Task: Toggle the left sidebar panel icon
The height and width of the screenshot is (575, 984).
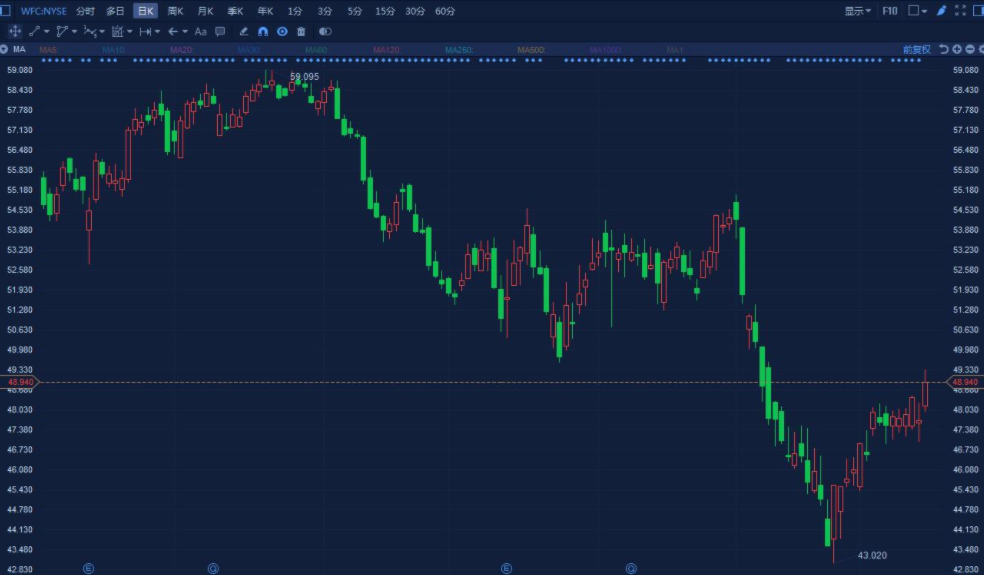Action: click(x=4, y=11)
